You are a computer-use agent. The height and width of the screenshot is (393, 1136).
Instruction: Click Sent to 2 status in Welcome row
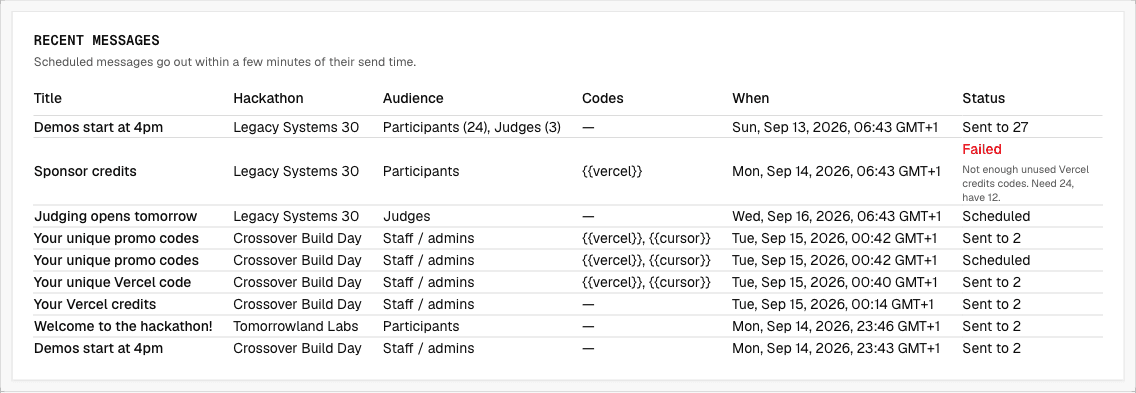pos(991,326)
